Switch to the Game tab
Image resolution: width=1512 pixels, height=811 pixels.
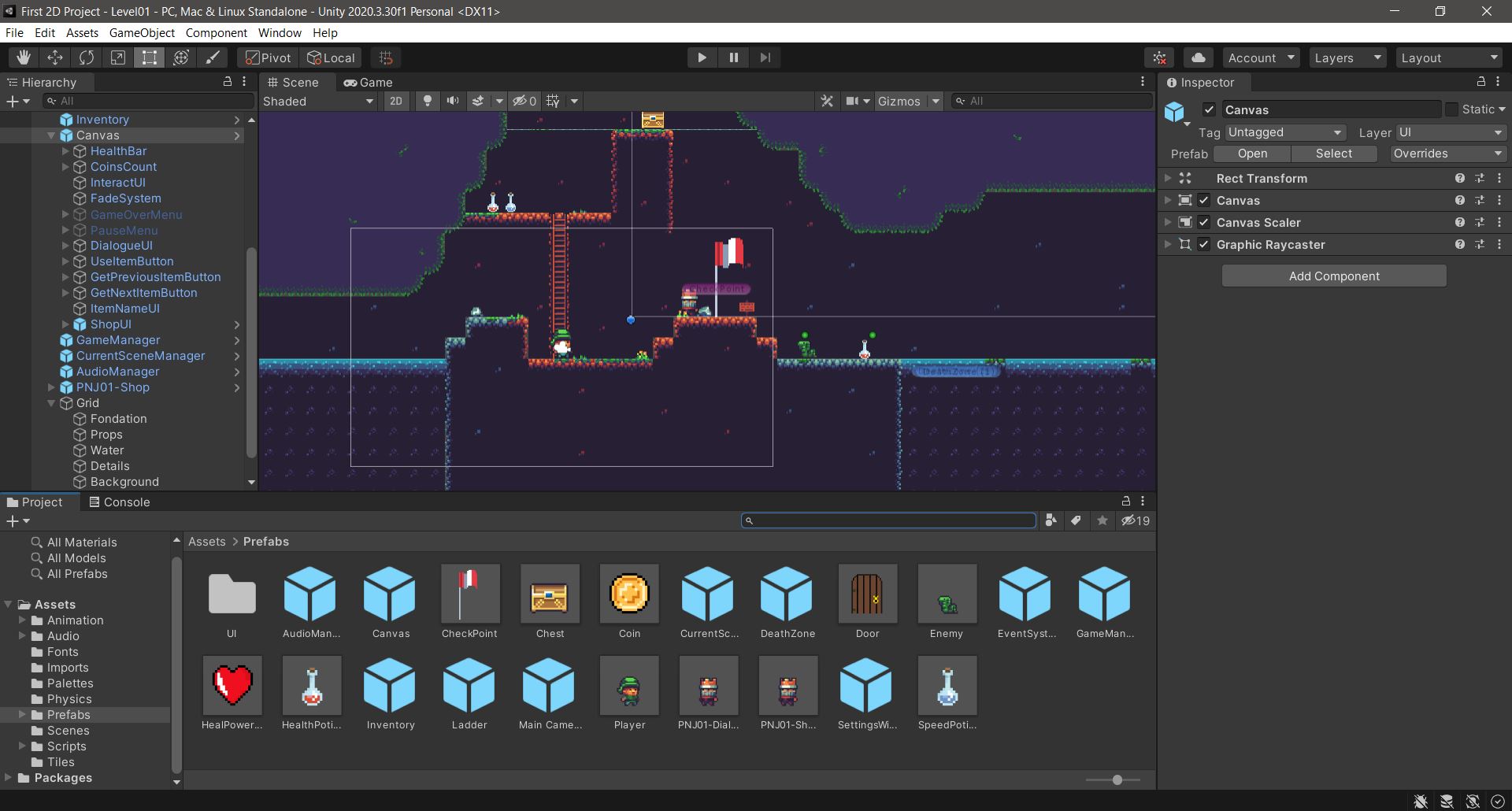(x=368, y=82)
